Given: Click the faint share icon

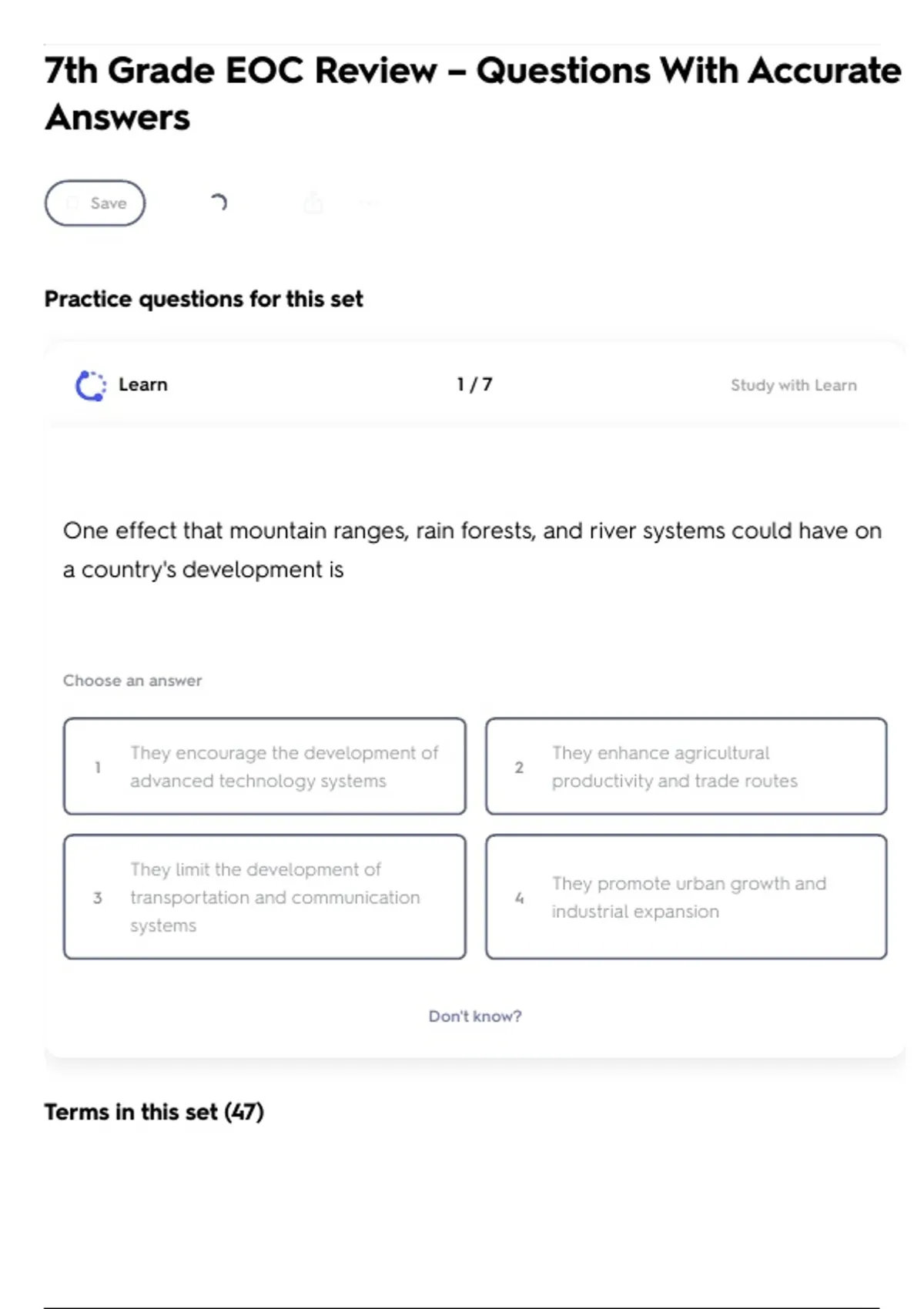Looking at the screenshot, I should point(313,203).
